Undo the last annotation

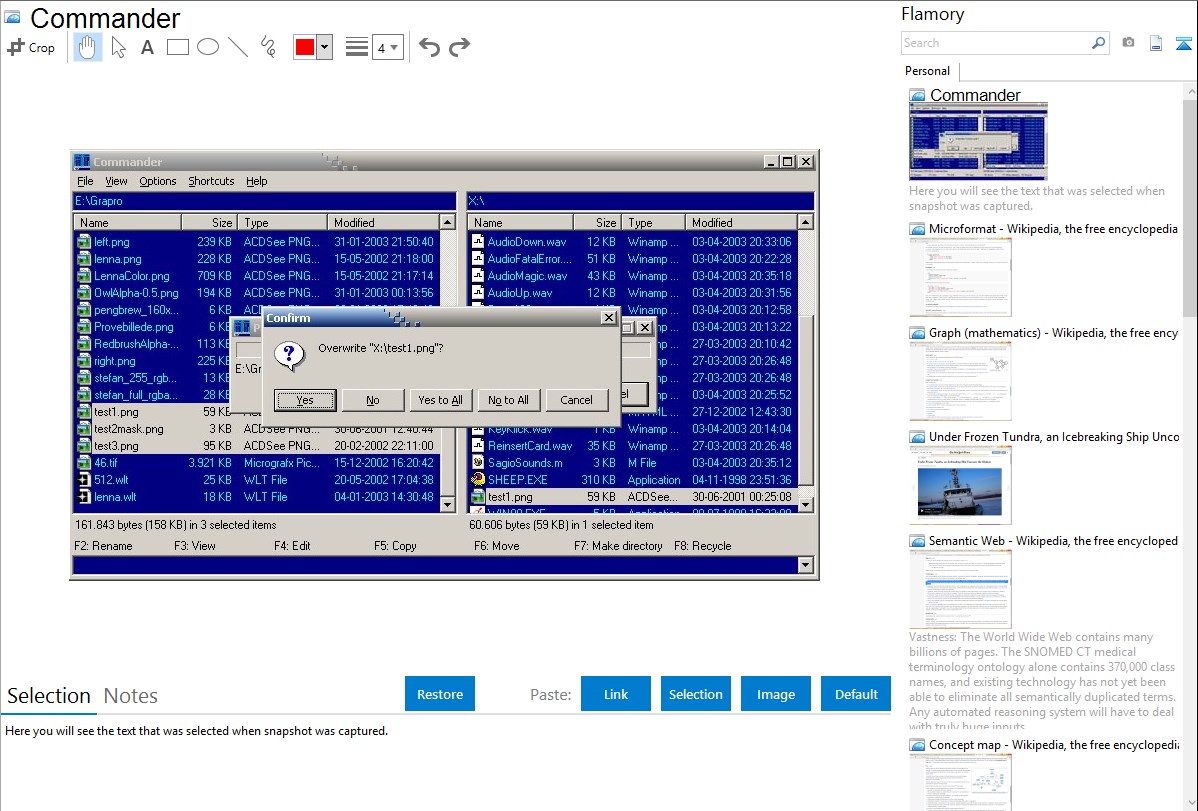pos(429,47)
